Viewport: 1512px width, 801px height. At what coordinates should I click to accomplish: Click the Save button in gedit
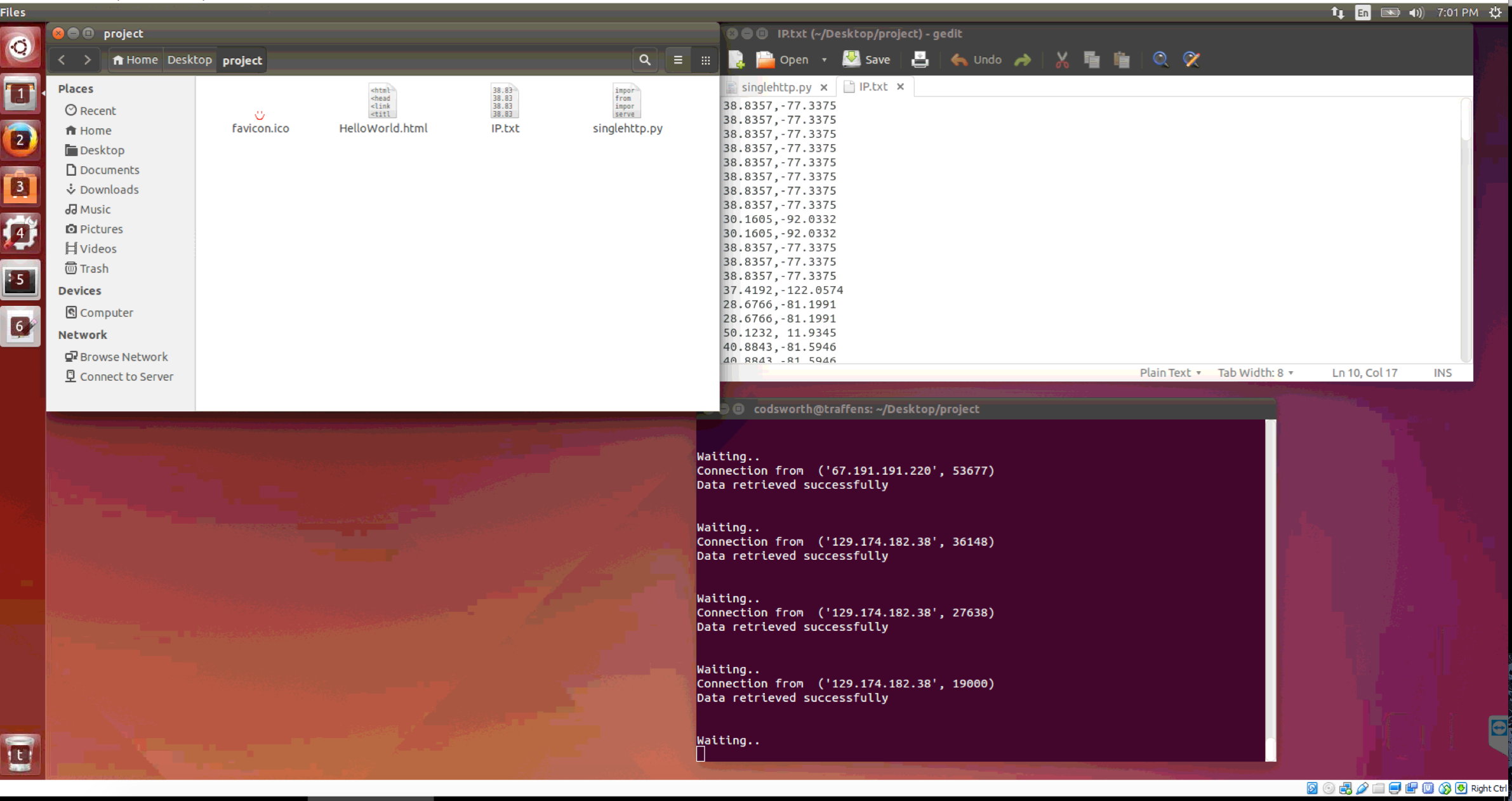866,60
